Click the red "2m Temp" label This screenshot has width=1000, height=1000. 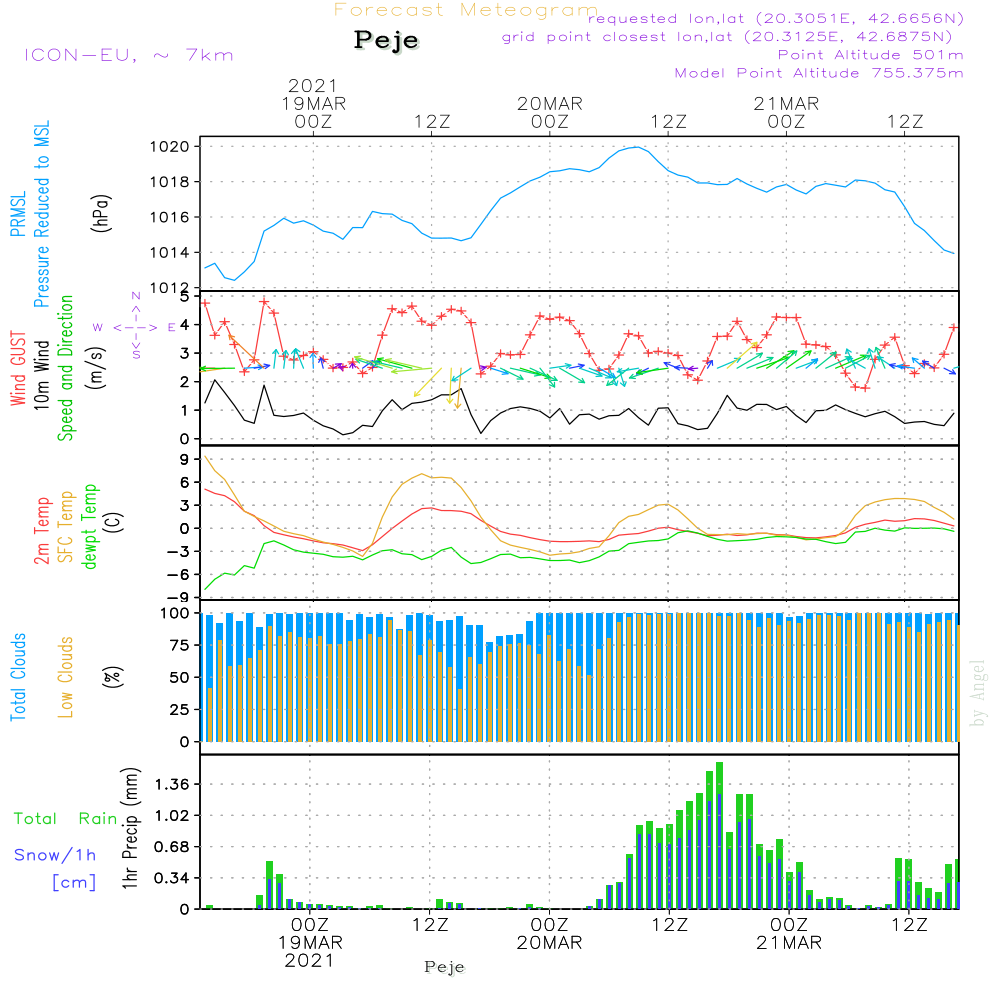(x=41, y=531)
